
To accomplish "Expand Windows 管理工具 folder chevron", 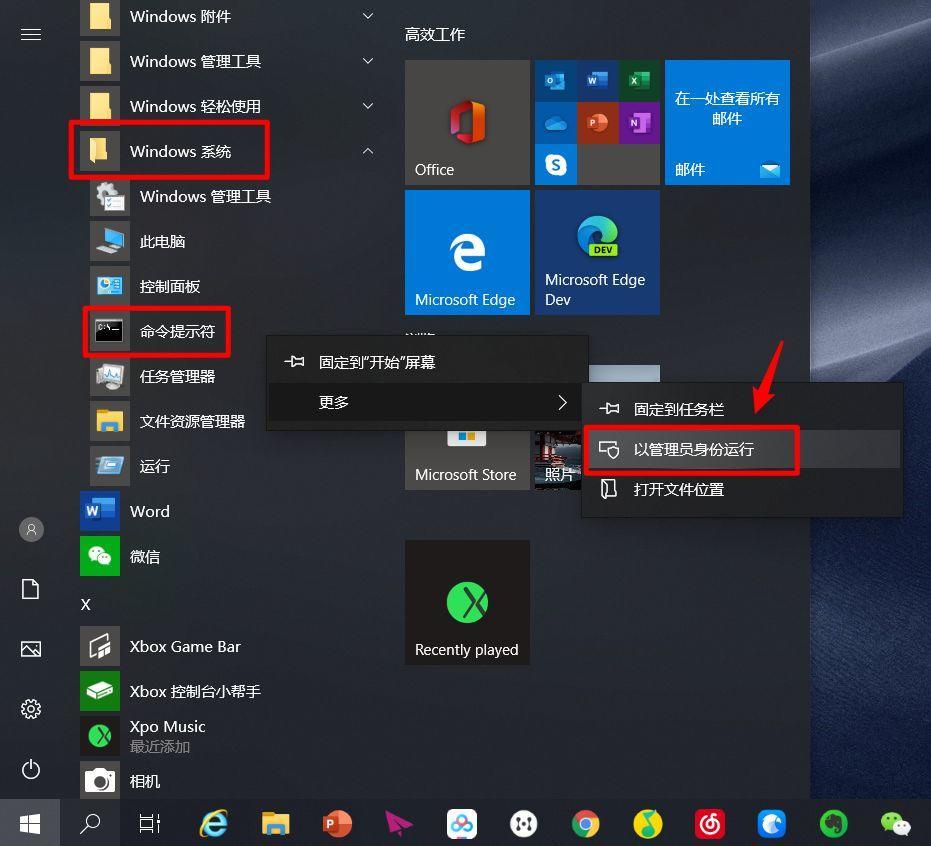I will (368, 61).
